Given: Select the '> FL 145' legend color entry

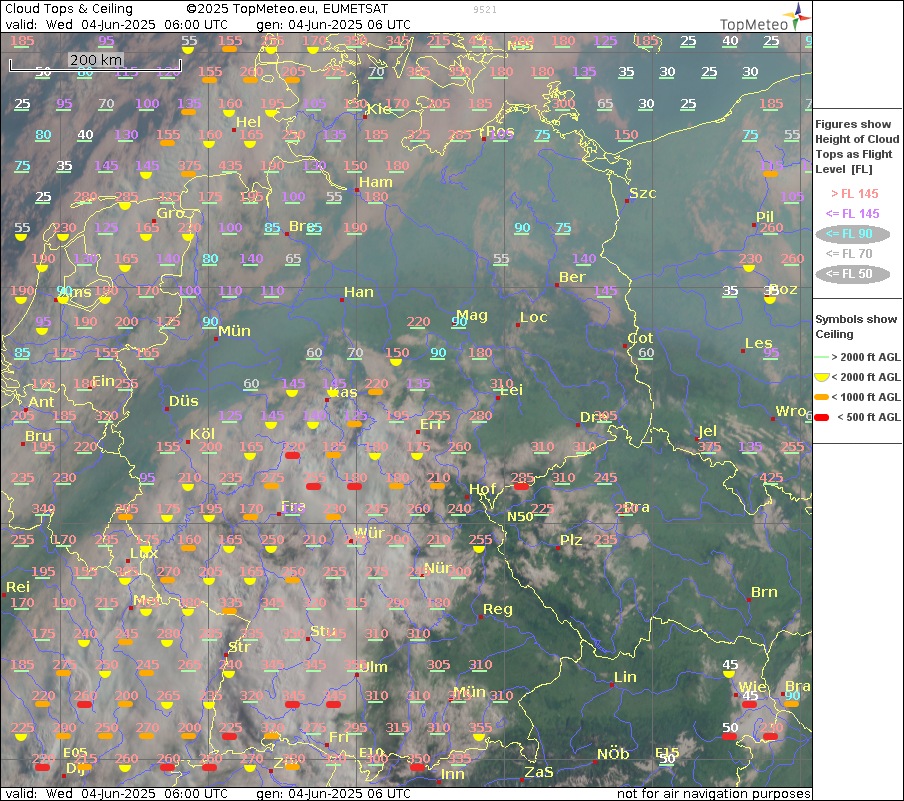Looking at the screenshot, I should 854,194.
